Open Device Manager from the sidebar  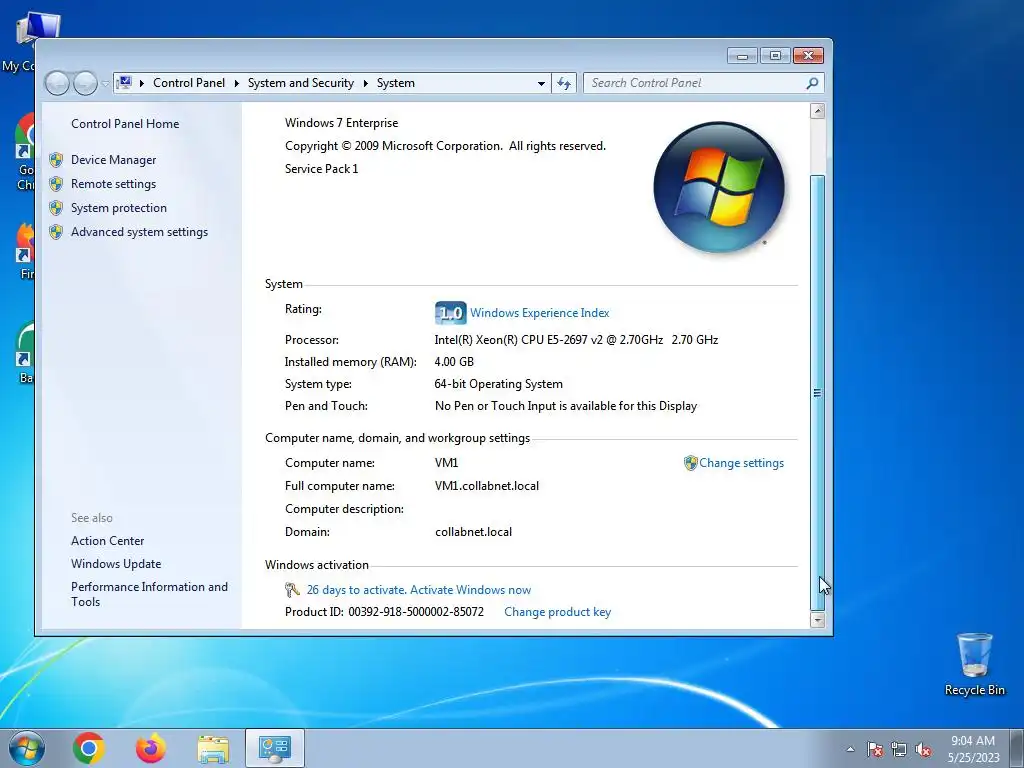click(114, 160)
